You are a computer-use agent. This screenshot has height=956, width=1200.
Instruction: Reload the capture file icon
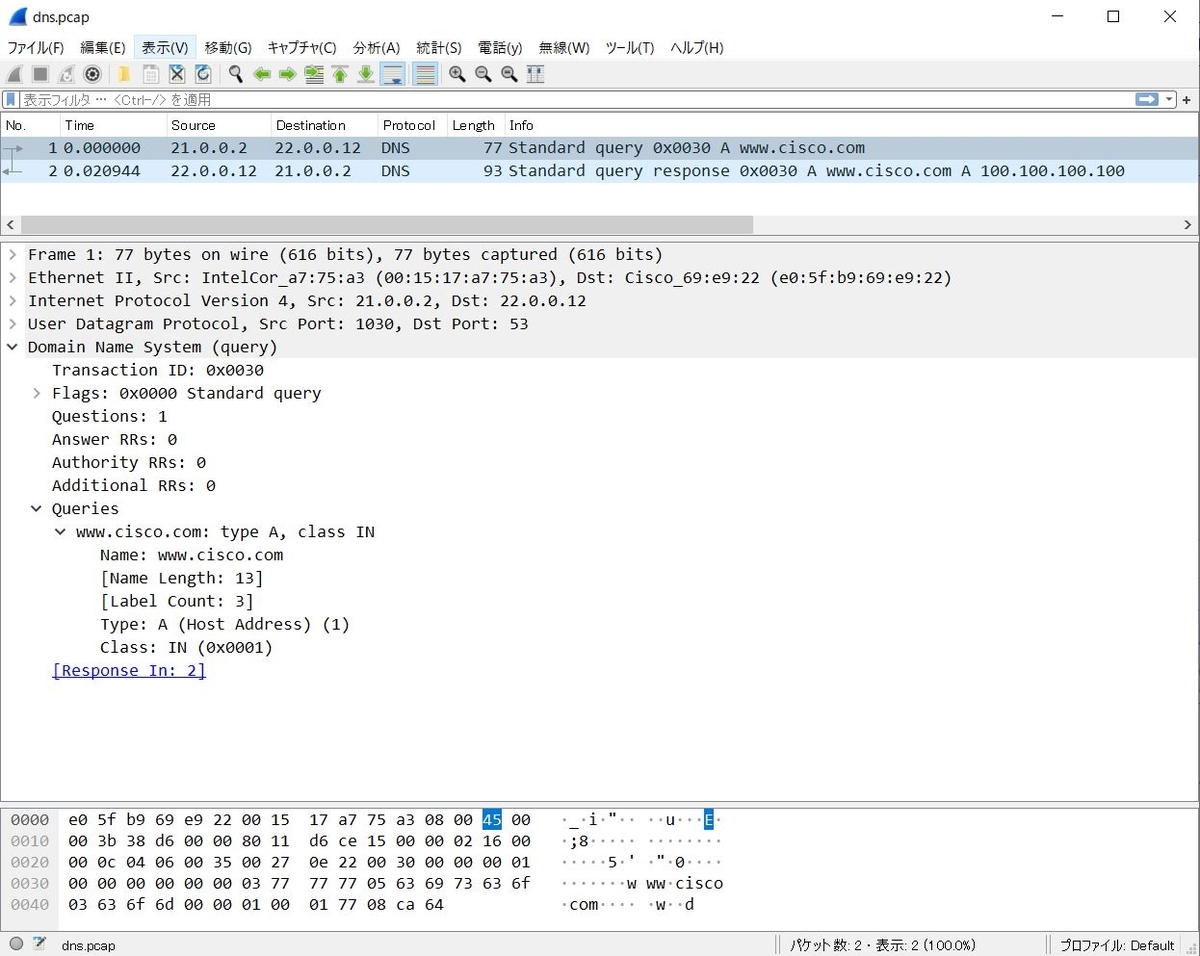click(203, 74)
